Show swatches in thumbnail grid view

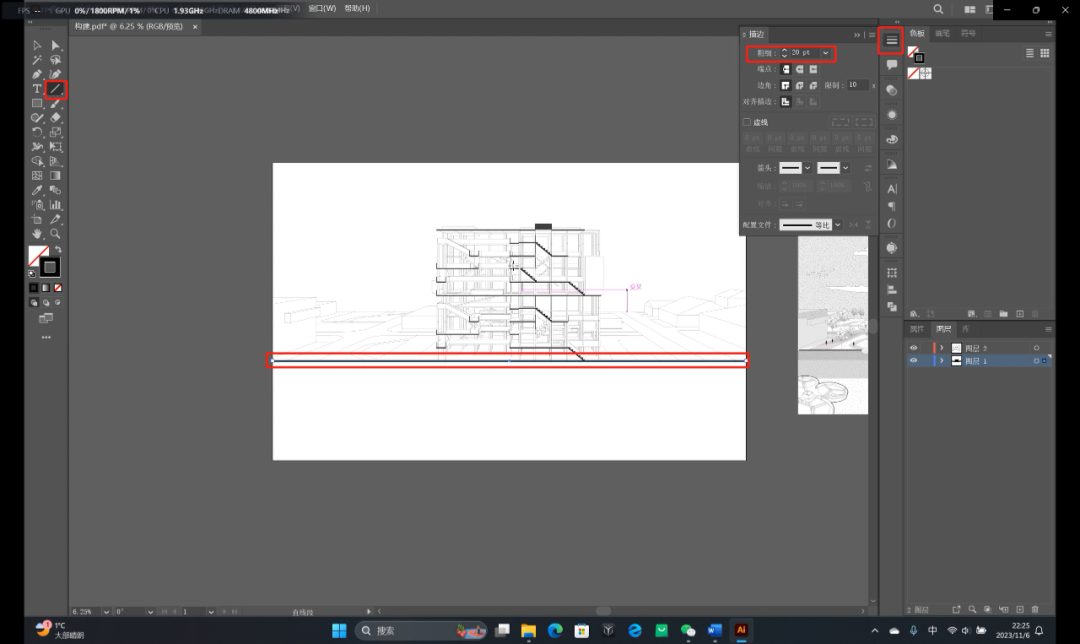(x=1045, y=53)
